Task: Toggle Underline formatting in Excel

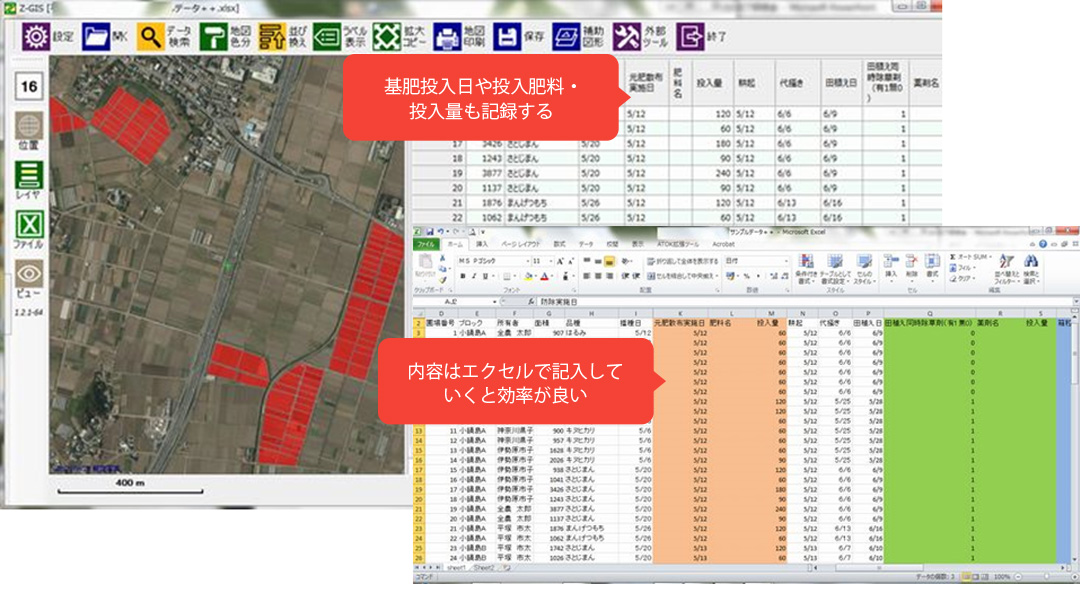Action: (x=486, y=276)
